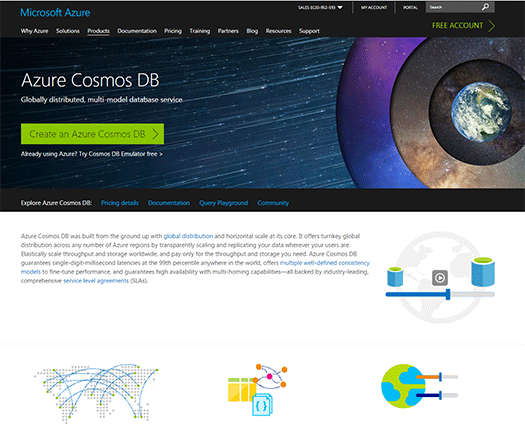Click the Microsoft Azure logo
The image size is (525, 429).
[55, 13]
